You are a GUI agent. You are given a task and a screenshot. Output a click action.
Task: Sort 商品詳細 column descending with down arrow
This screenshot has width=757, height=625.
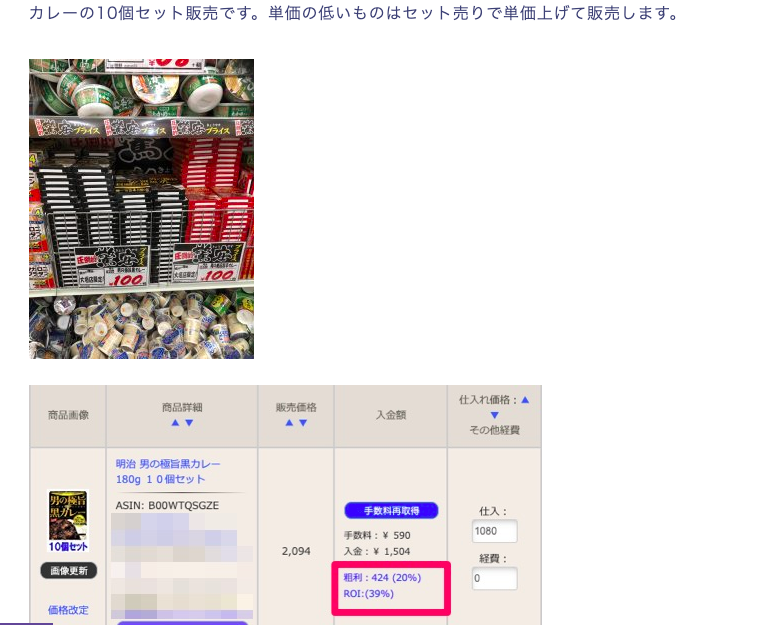189,423
